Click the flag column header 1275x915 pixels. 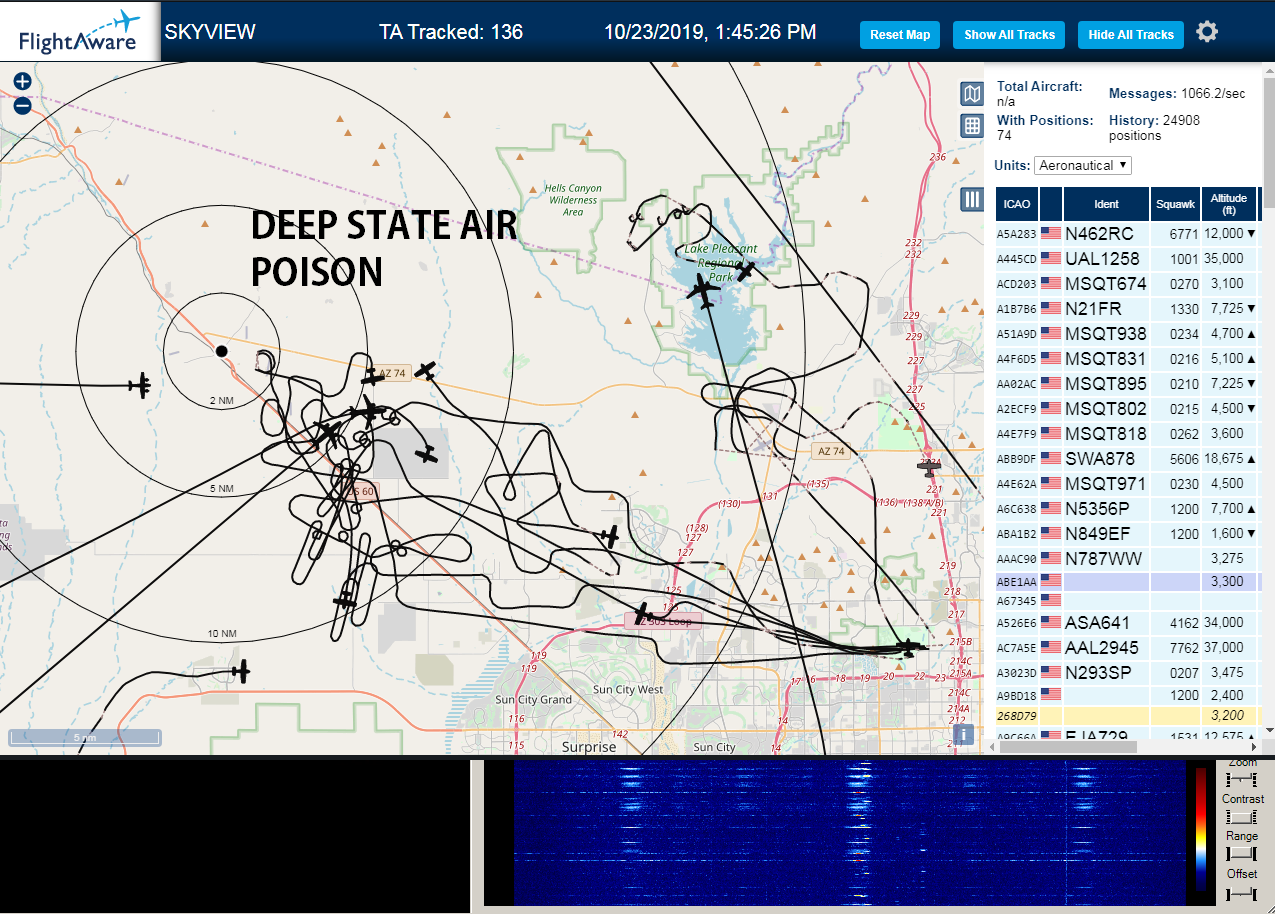coord(1051,204)
